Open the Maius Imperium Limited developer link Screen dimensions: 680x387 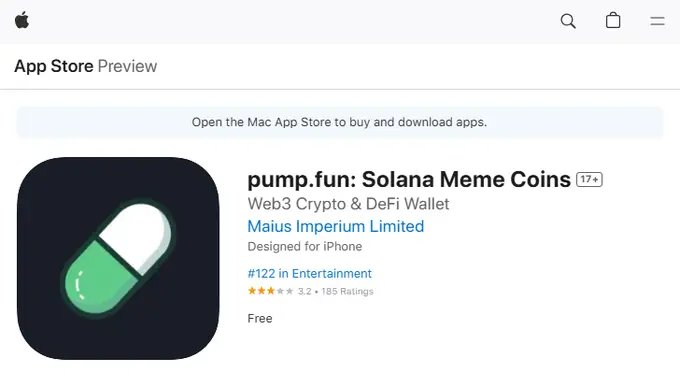(336, 226)
